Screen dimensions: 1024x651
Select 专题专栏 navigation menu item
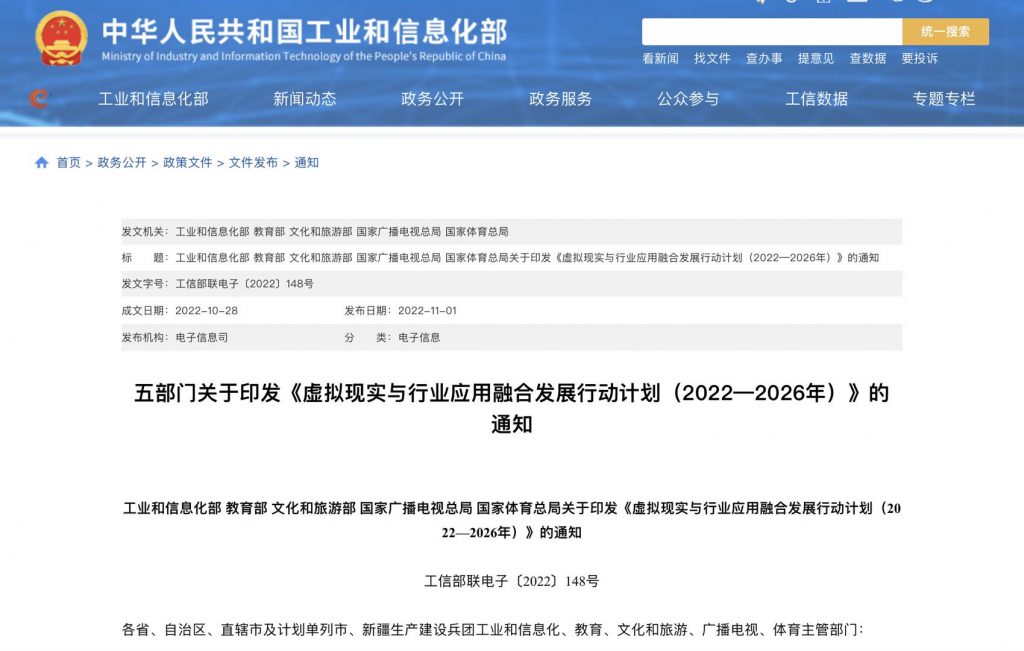[944, 99]
